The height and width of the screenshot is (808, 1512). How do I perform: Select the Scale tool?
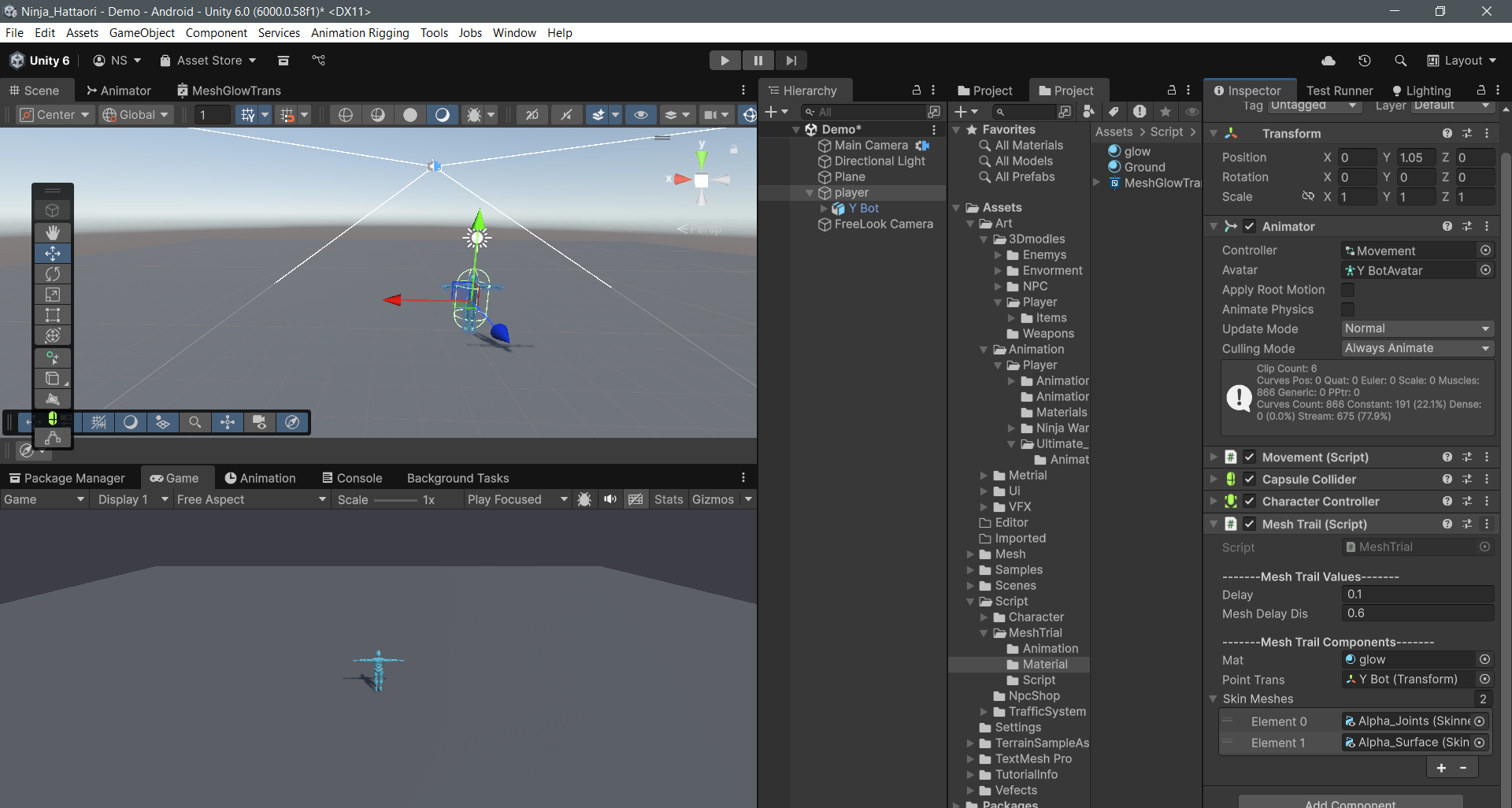click(53, 295)
